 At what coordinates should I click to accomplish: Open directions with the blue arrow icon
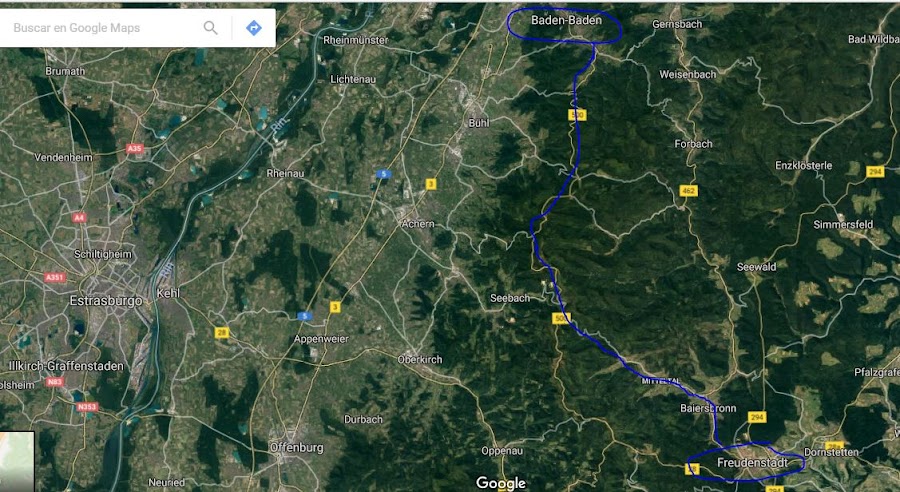(254, 28)
